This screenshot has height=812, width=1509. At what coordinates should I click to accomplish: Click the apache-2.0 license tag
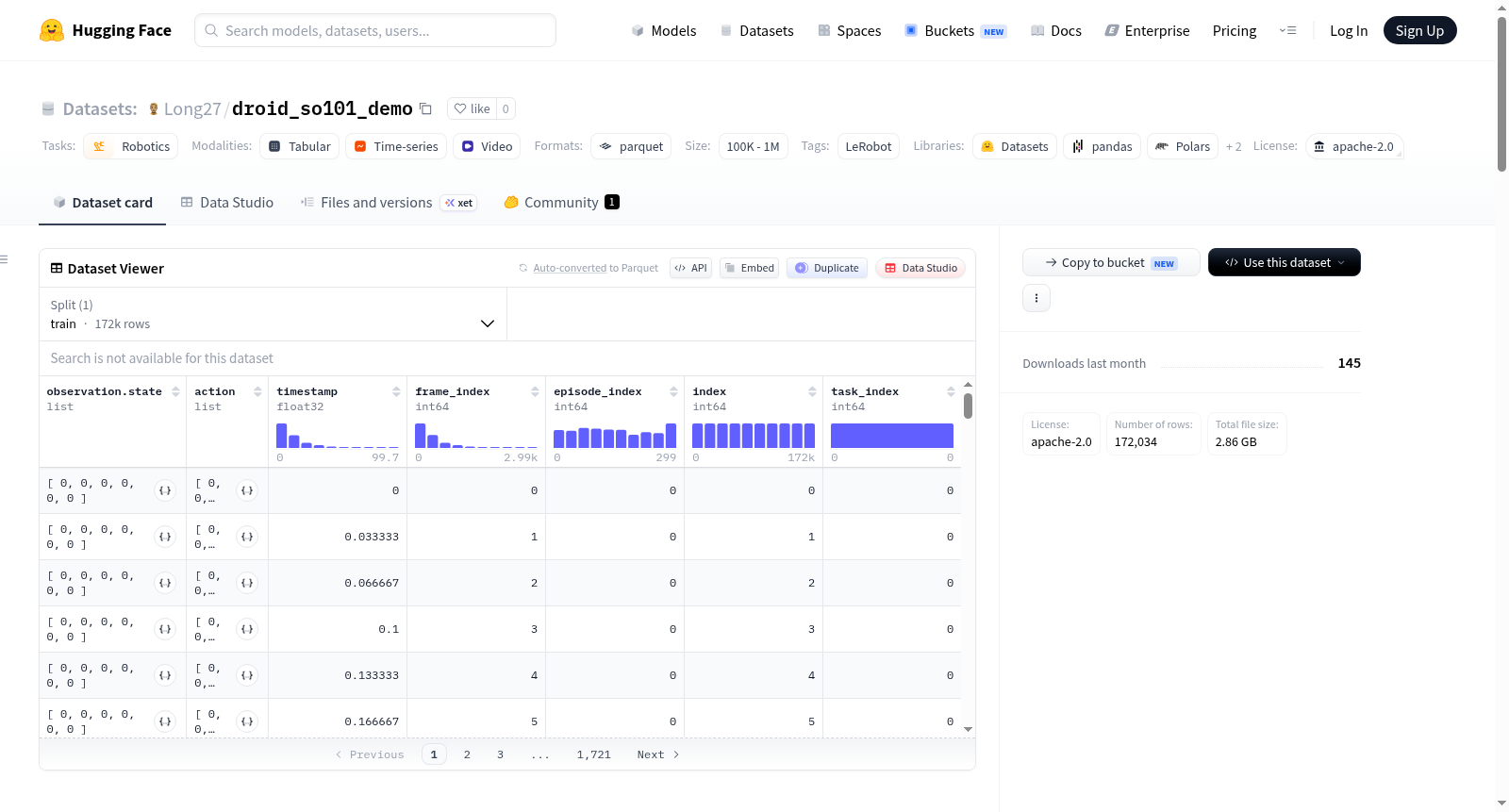pos(1354,146)
